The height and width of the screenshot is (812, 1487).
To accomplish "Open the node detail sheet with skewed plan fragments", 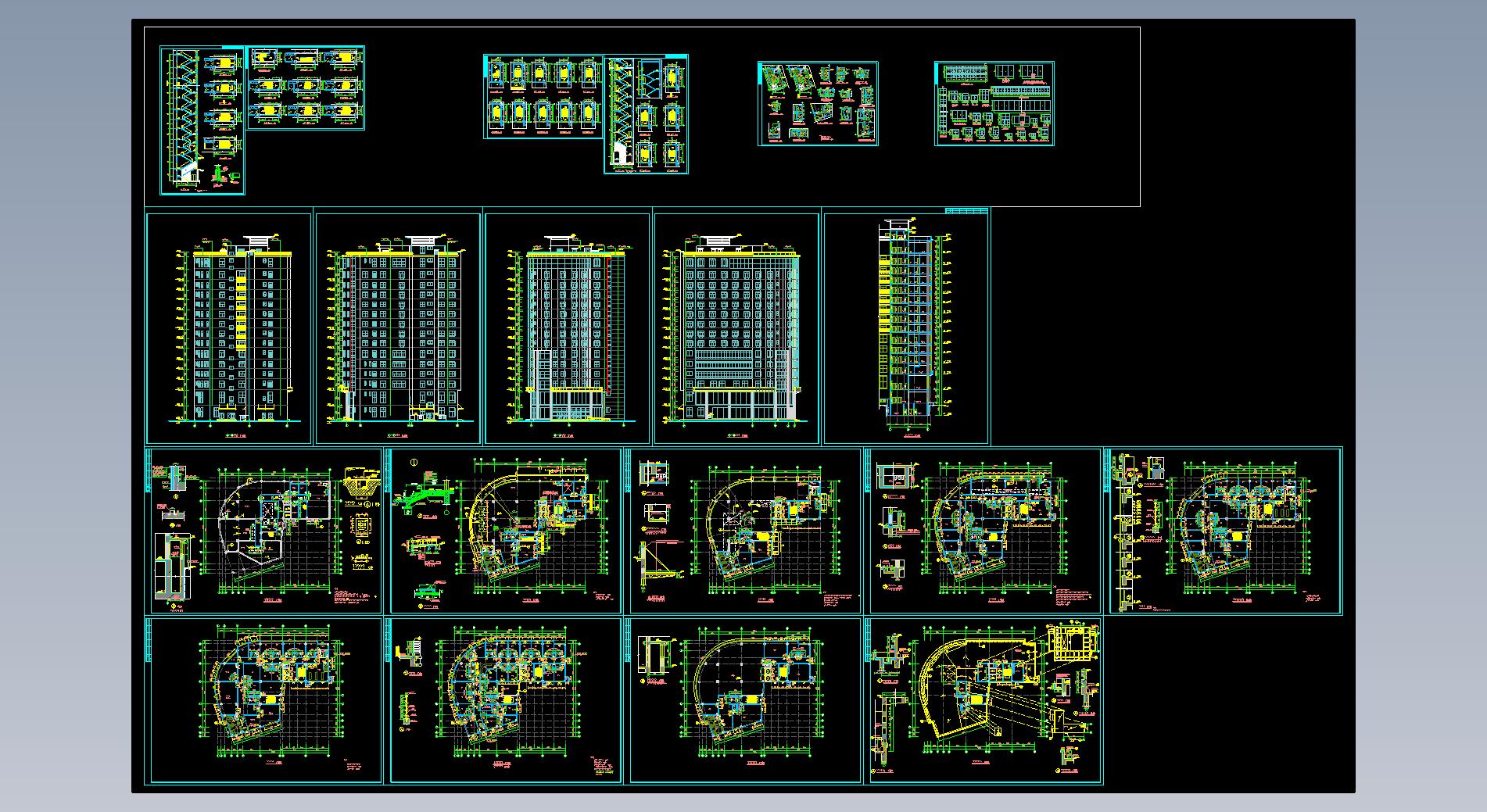I will (x=818, y=104).
